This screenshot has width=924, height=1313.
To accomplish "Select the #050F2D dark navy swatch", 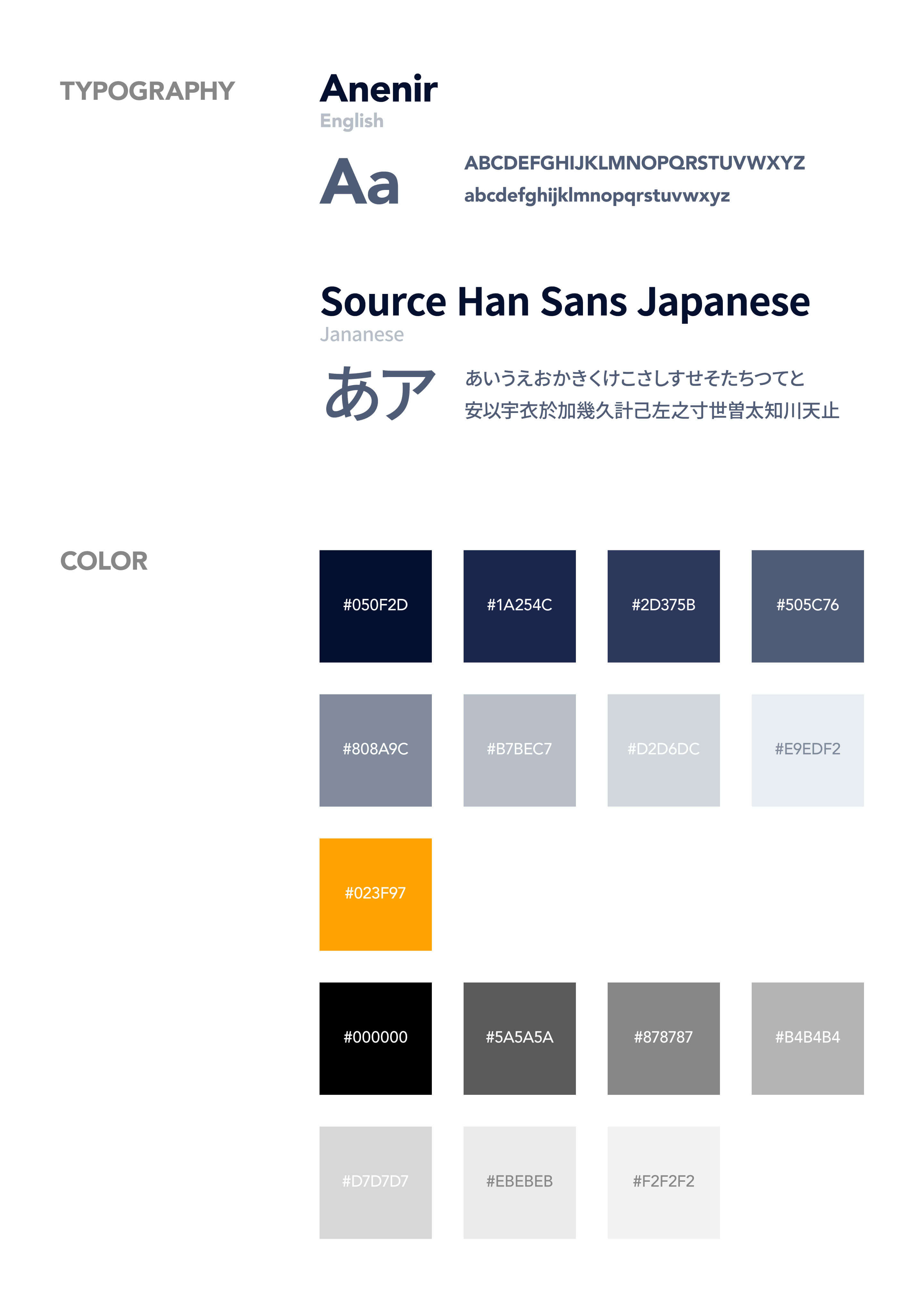I will coord(375,606).
